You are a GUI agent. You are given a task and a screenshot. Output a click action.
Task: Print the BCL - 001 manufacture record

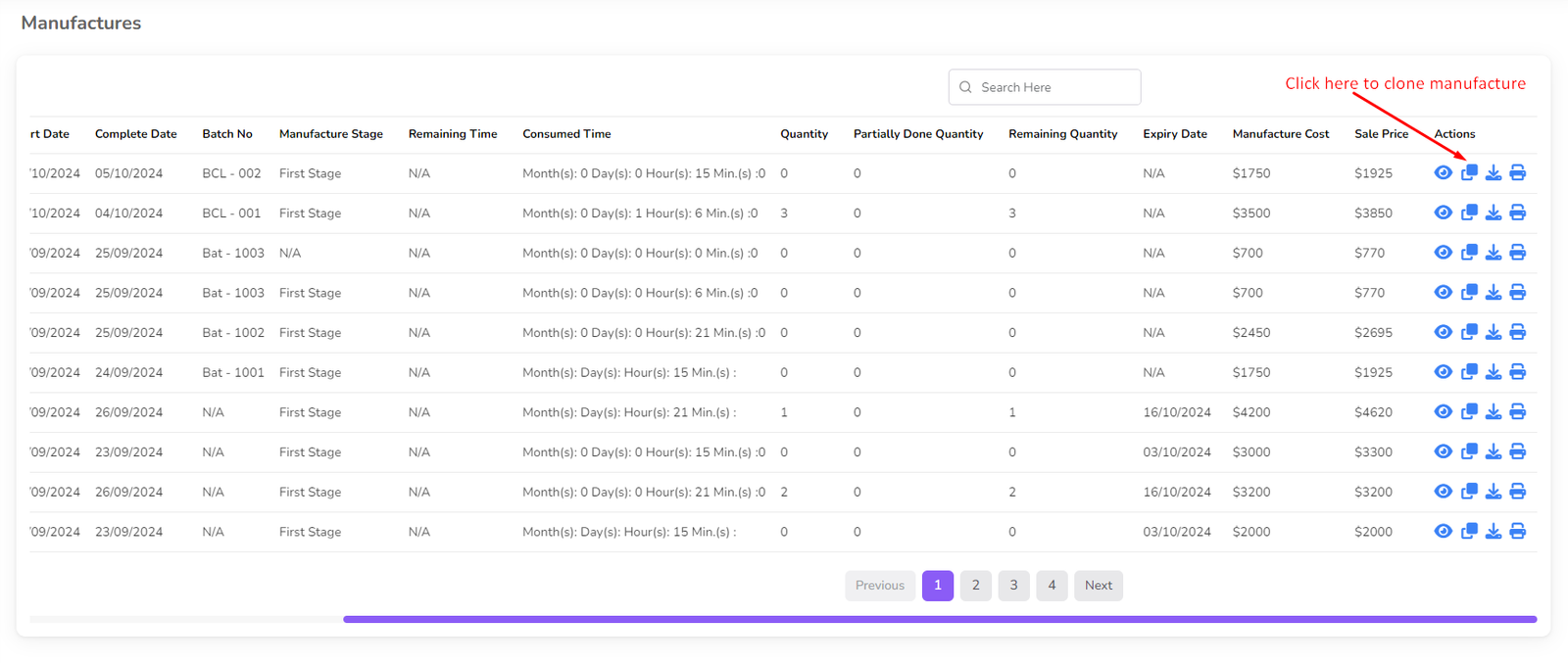coord(1517,213)
